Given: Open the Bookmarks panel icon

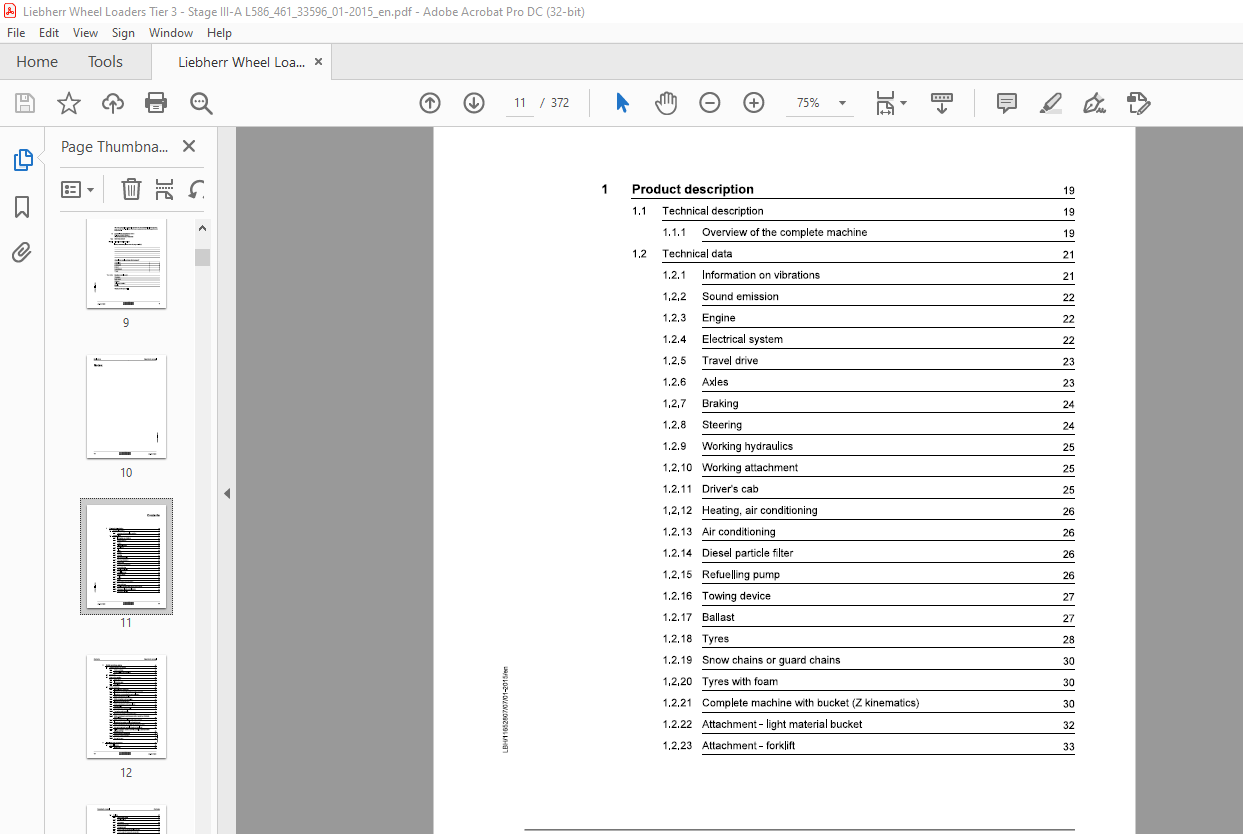Looking at the screenshot, I should tap(22, 207).
